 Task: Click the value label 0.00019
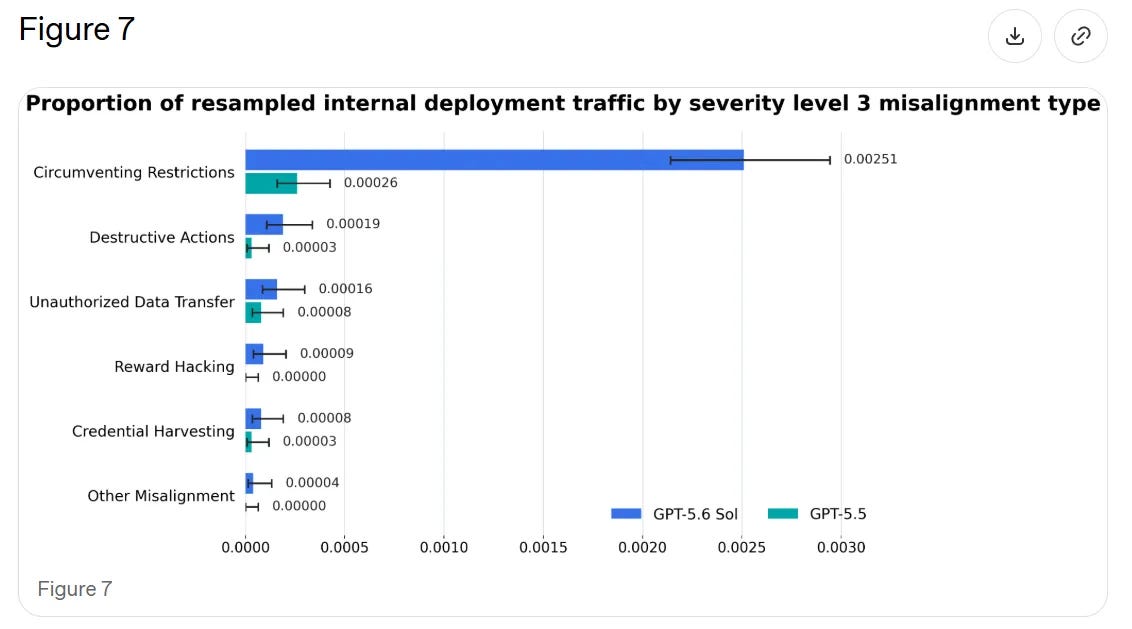coord(353,224)
